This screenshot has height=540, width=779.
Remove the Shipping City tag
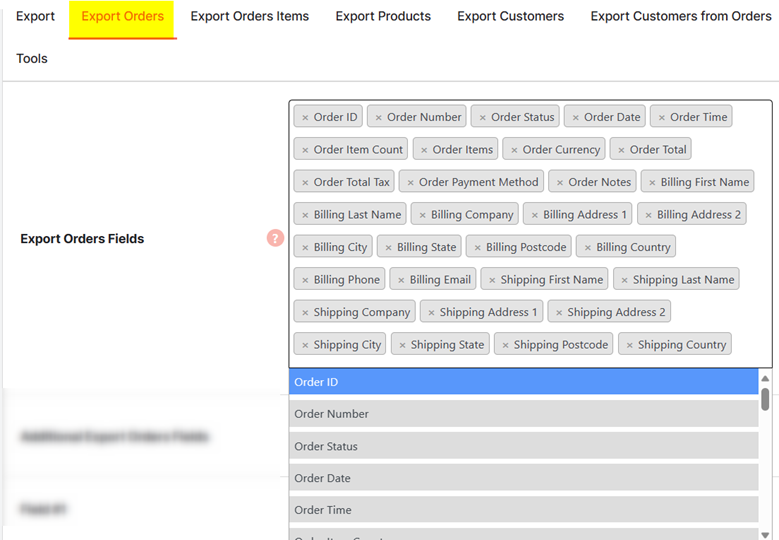pos(305,345)
